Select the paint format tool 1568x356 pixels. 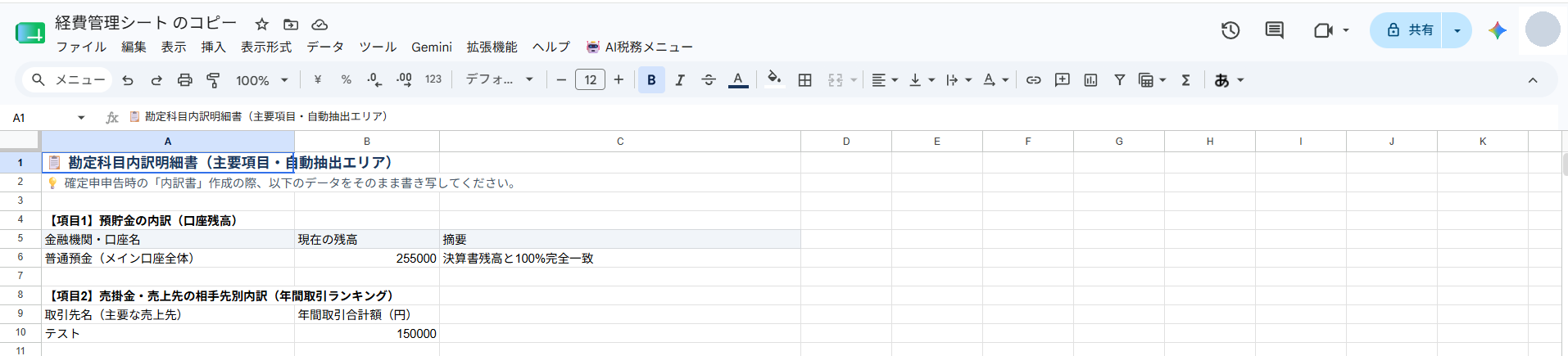point(213,80)
